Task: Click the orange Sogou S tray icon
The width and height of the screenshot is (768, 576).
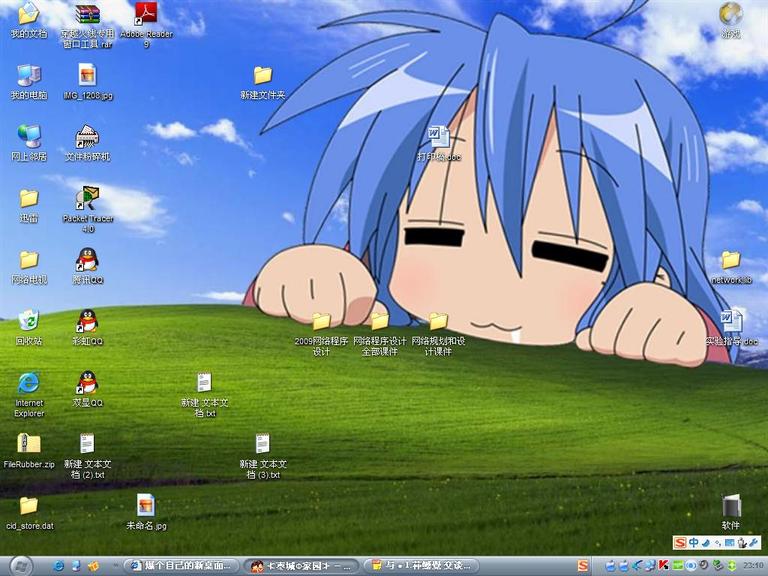Action: click(x=583, y=566)
